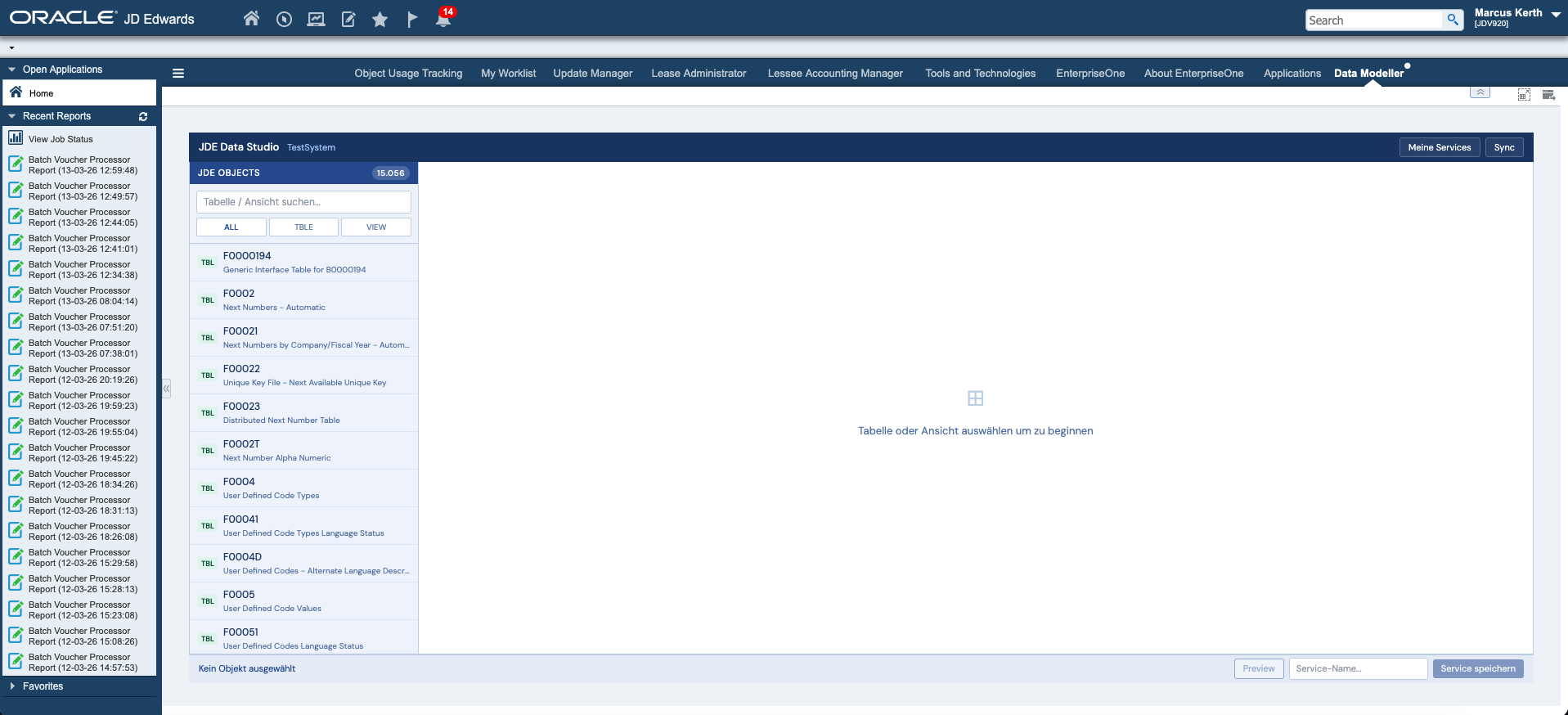Select table F0000194 in the list

tap(304, 263)
